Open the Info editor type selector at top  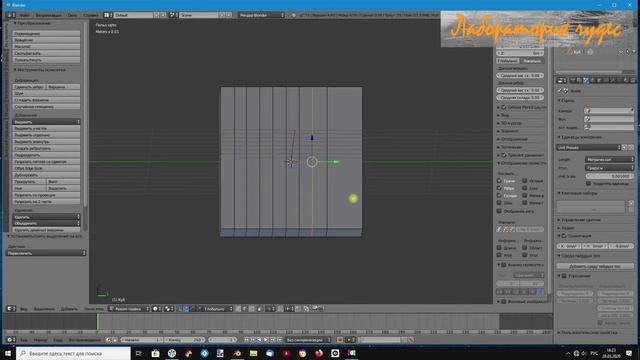pyautogui.click(x=11, y=15)
